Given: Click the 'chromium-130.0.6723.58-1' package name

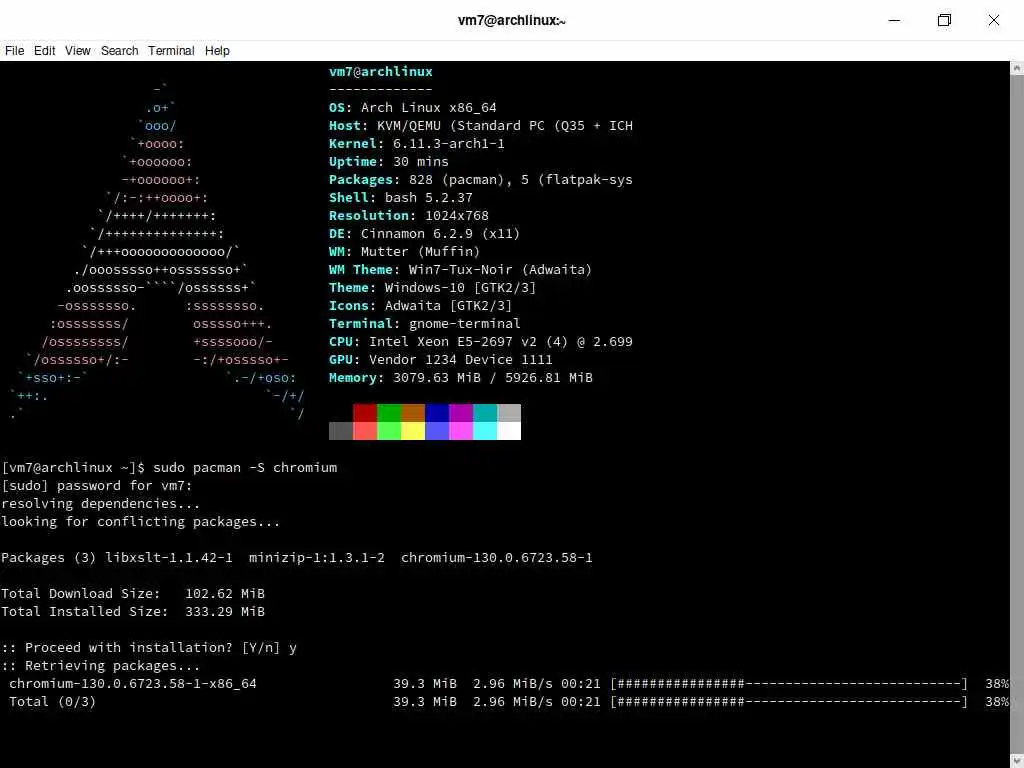Looking at the screenshot, I should coord(497,558).
